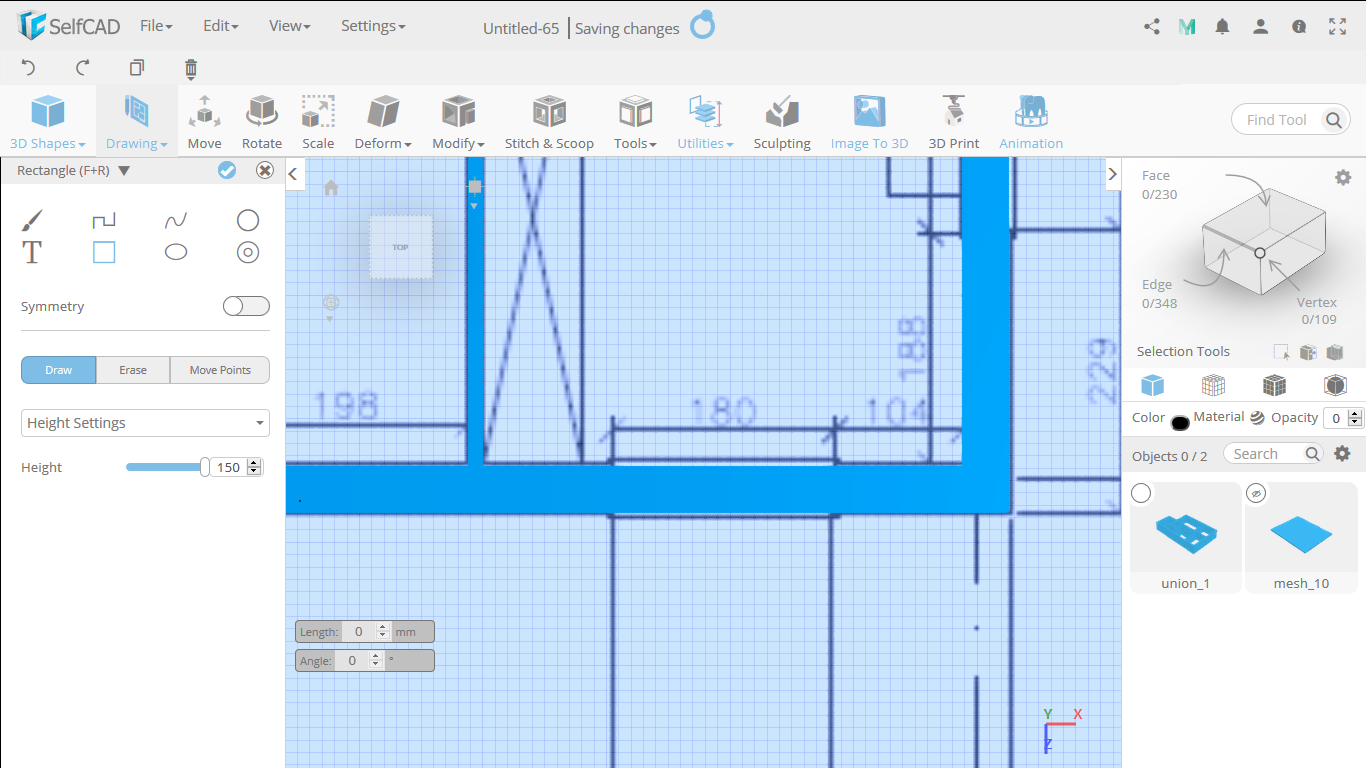Select the Text drawing tool
Screen dimensions: 1366x768
32,252
